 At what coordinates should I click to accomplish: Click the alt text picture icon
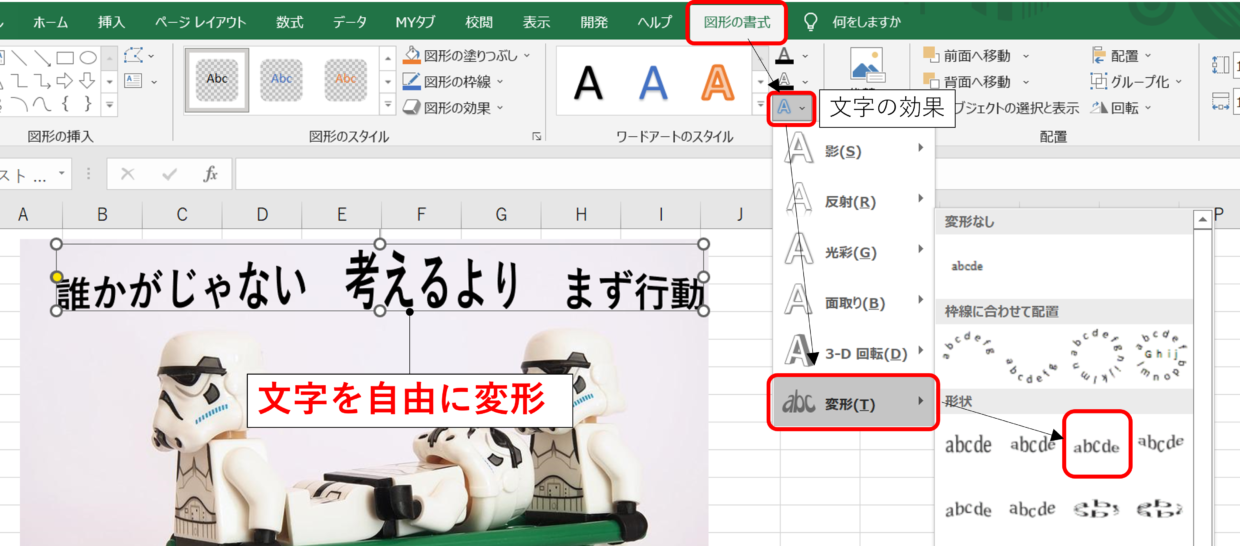(866, 64)
